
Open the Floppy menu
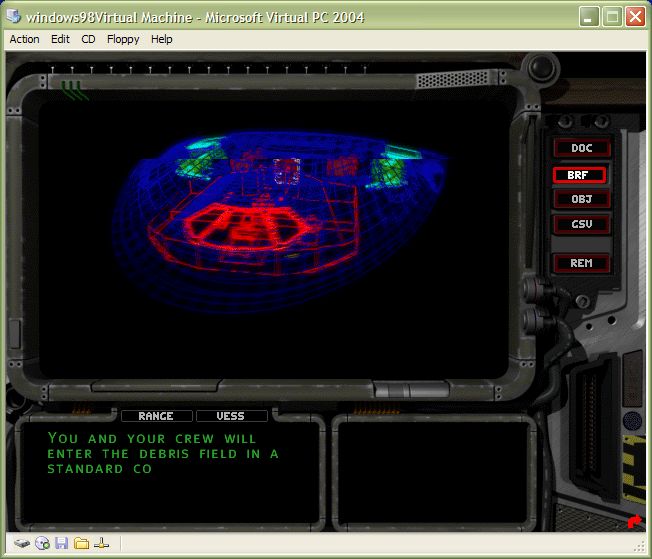122,39
